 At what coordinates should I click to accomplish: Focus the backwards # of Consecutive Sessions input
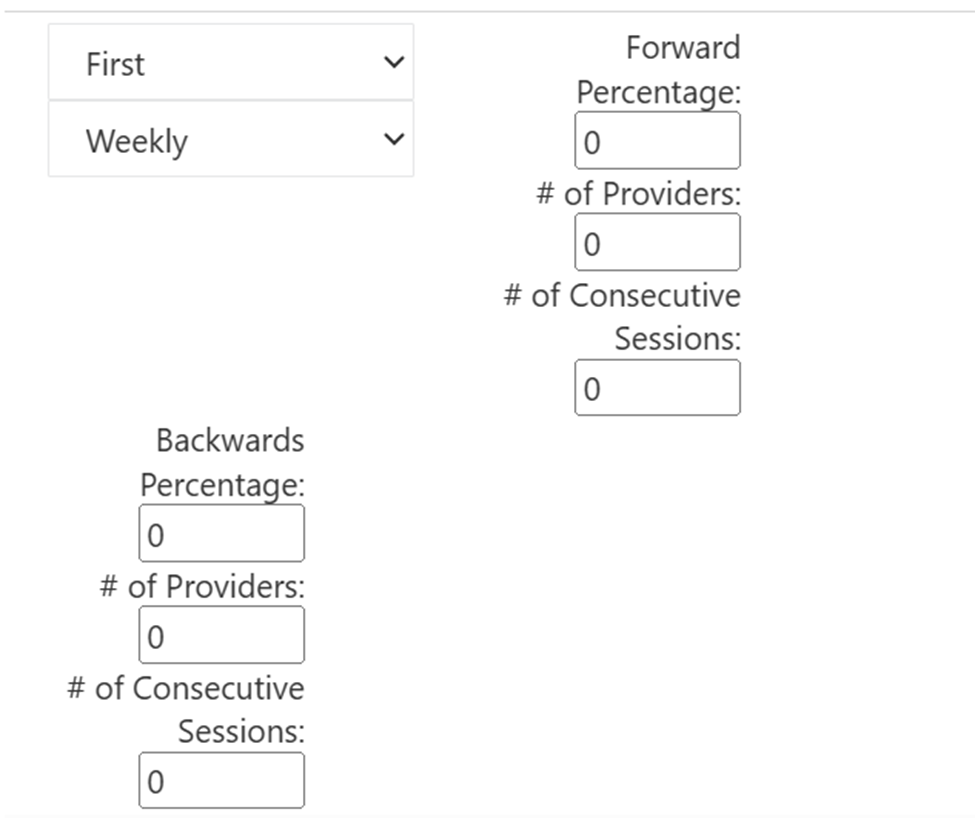coord(221,780)
